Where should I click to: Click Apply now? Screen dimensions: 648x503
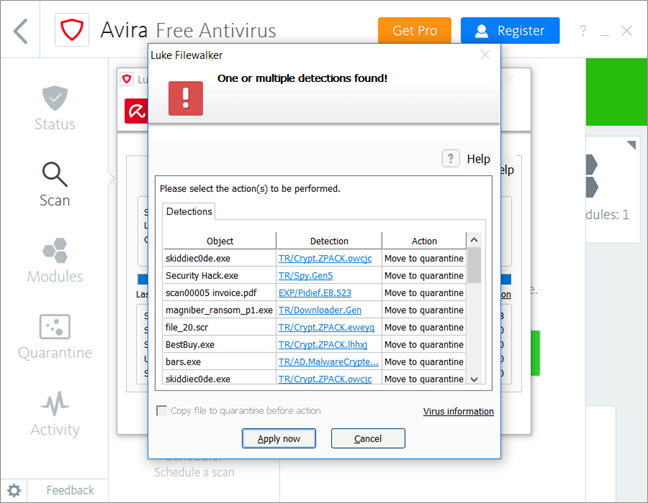point(279,439)
